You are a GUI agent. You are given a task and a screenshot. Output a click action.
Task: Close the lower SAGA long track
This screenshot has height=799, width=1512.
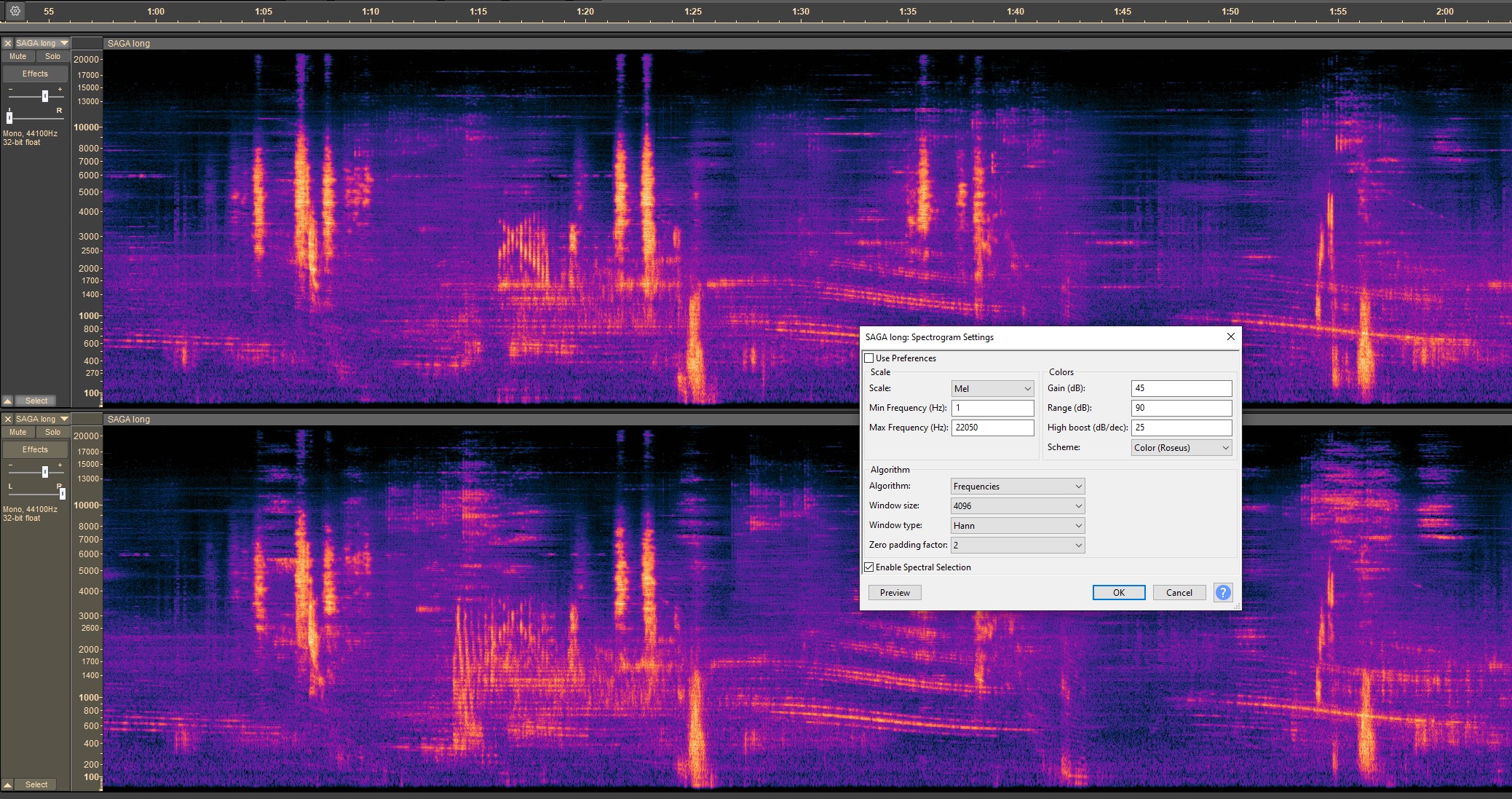pyautogui.click(x=8, y=419)
